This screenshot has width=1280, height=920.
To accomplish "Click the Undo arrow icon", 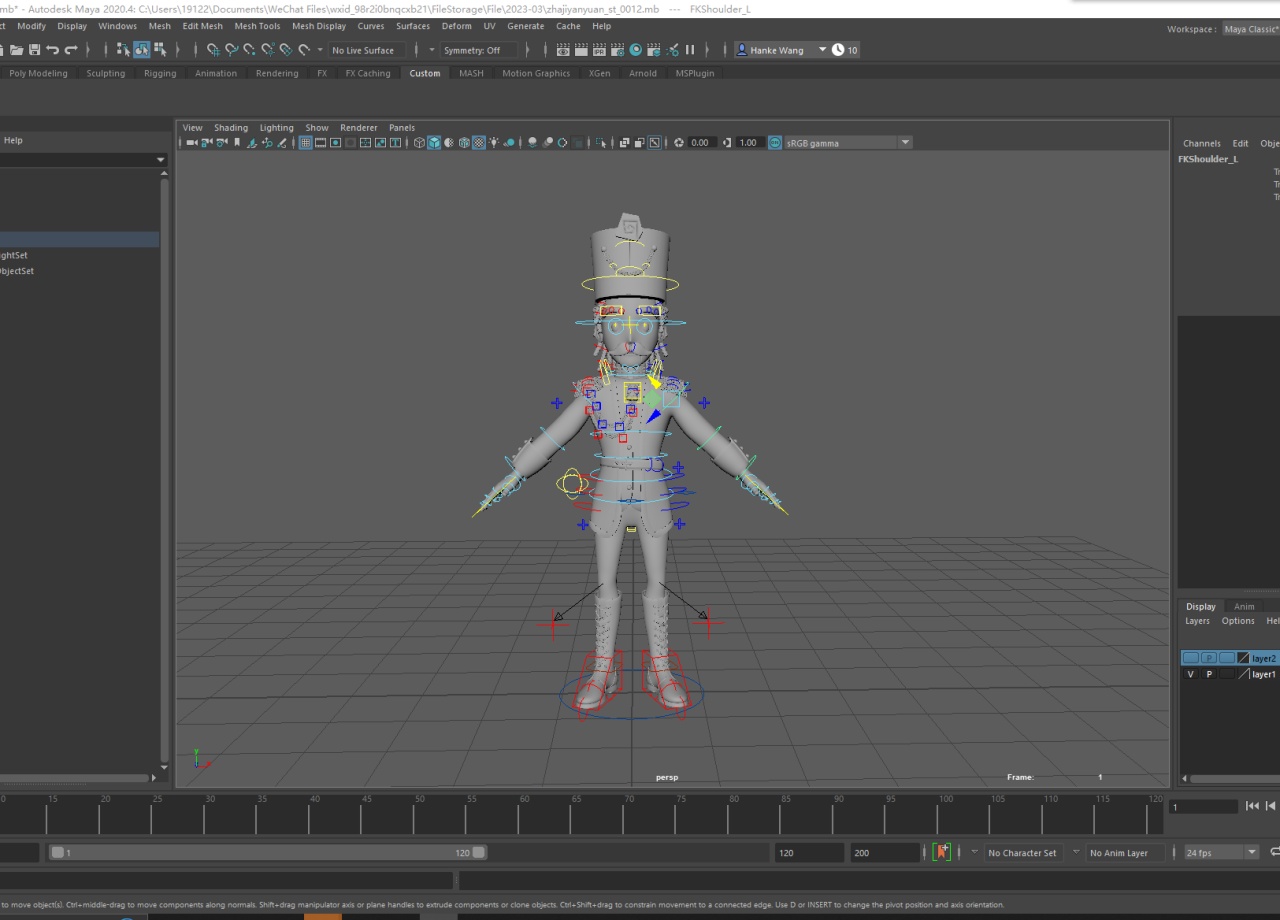I will (x=52, y=50).
